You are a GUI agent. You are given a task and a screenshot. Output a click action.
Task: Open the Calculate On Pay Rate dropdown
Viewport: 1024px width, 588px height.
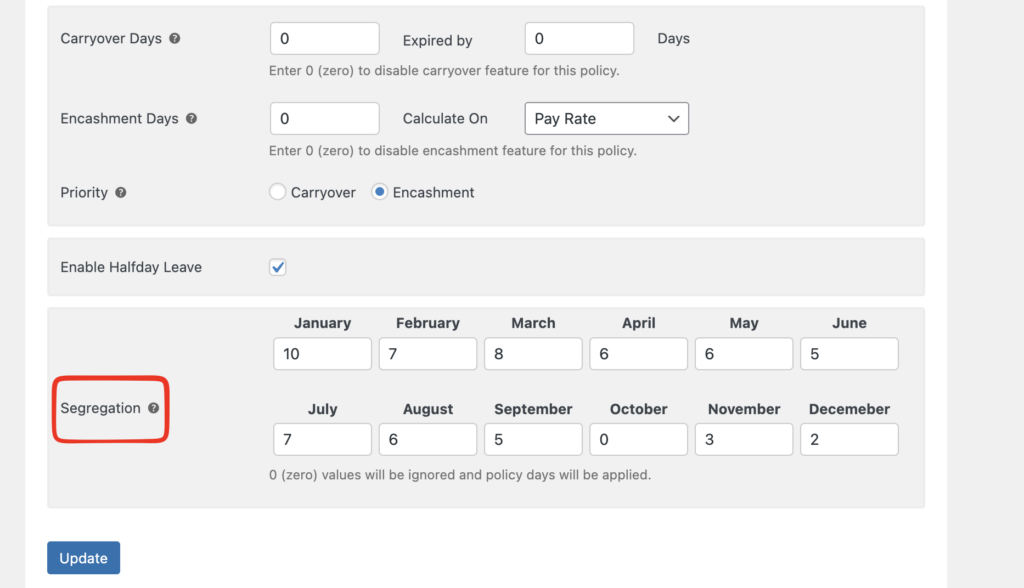(x=606, y=118)
